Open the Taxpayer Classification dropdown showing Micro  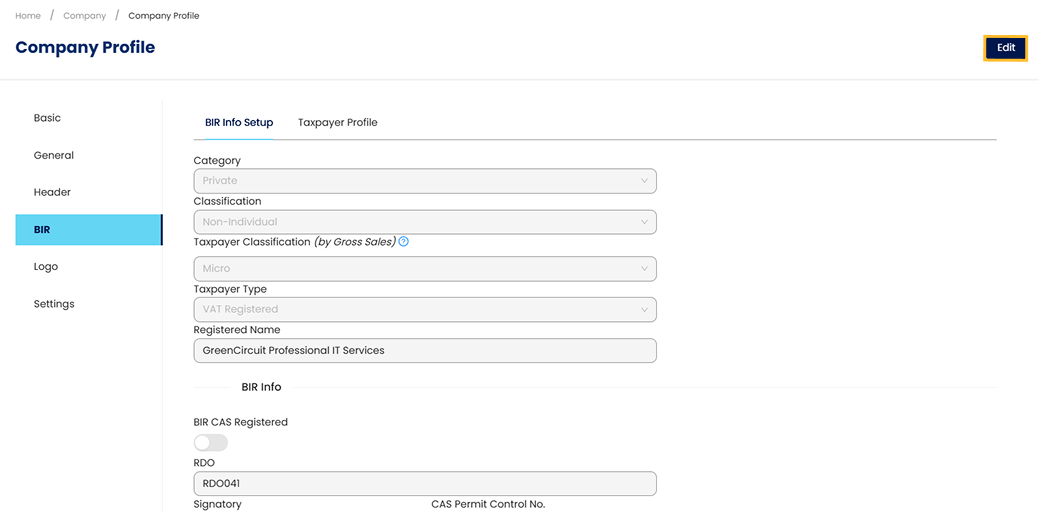pos(424,268)
